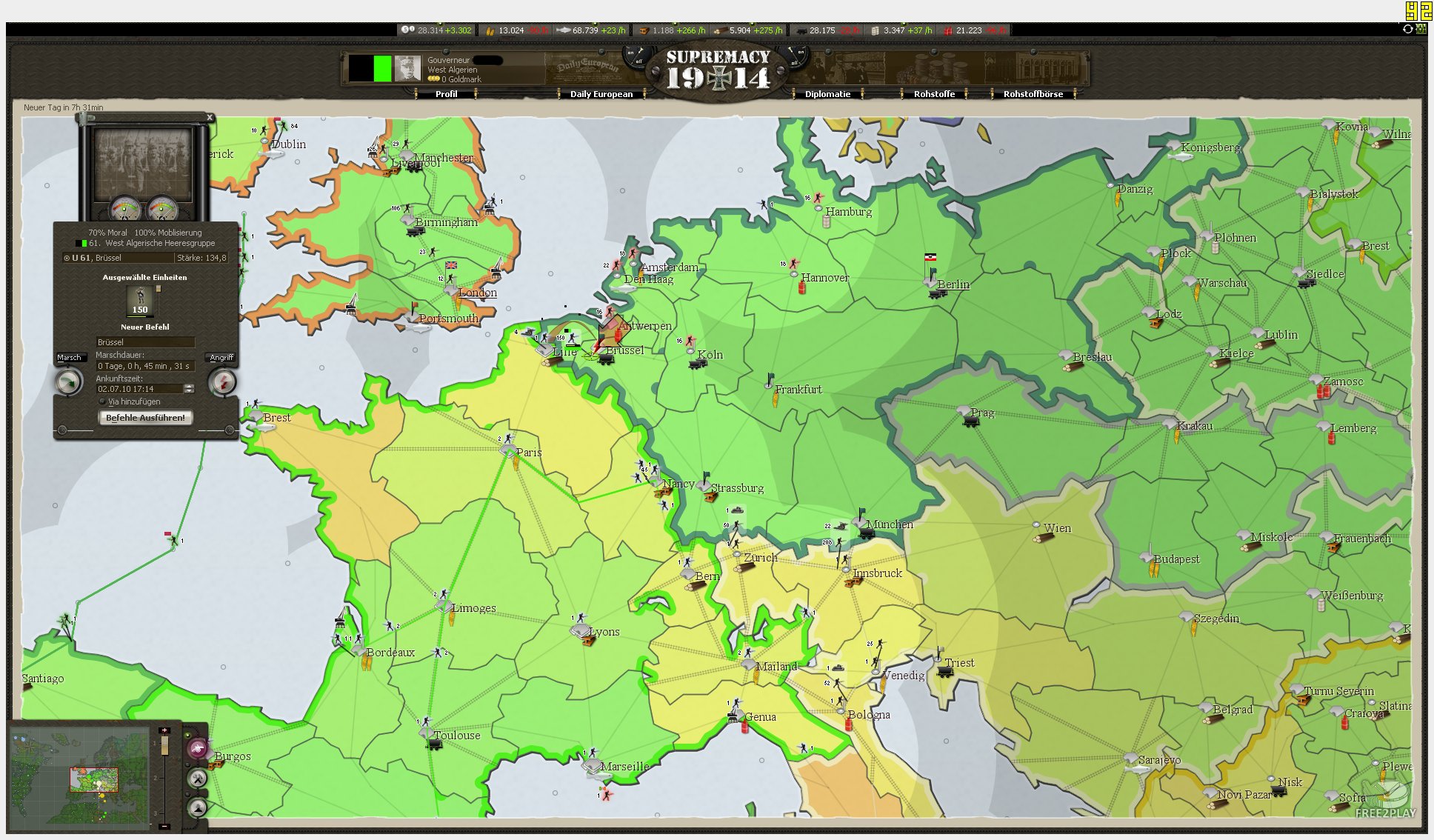Click the Hamburg city label

849,212
